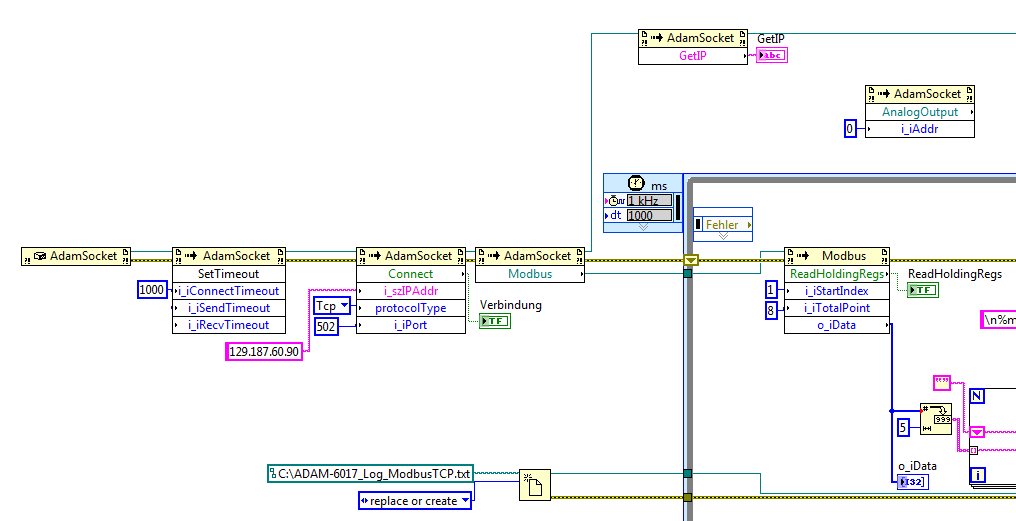Screen dimensions: 1016x521
Task: Expand the Fehler node double chevron
Action: [723, 236]
